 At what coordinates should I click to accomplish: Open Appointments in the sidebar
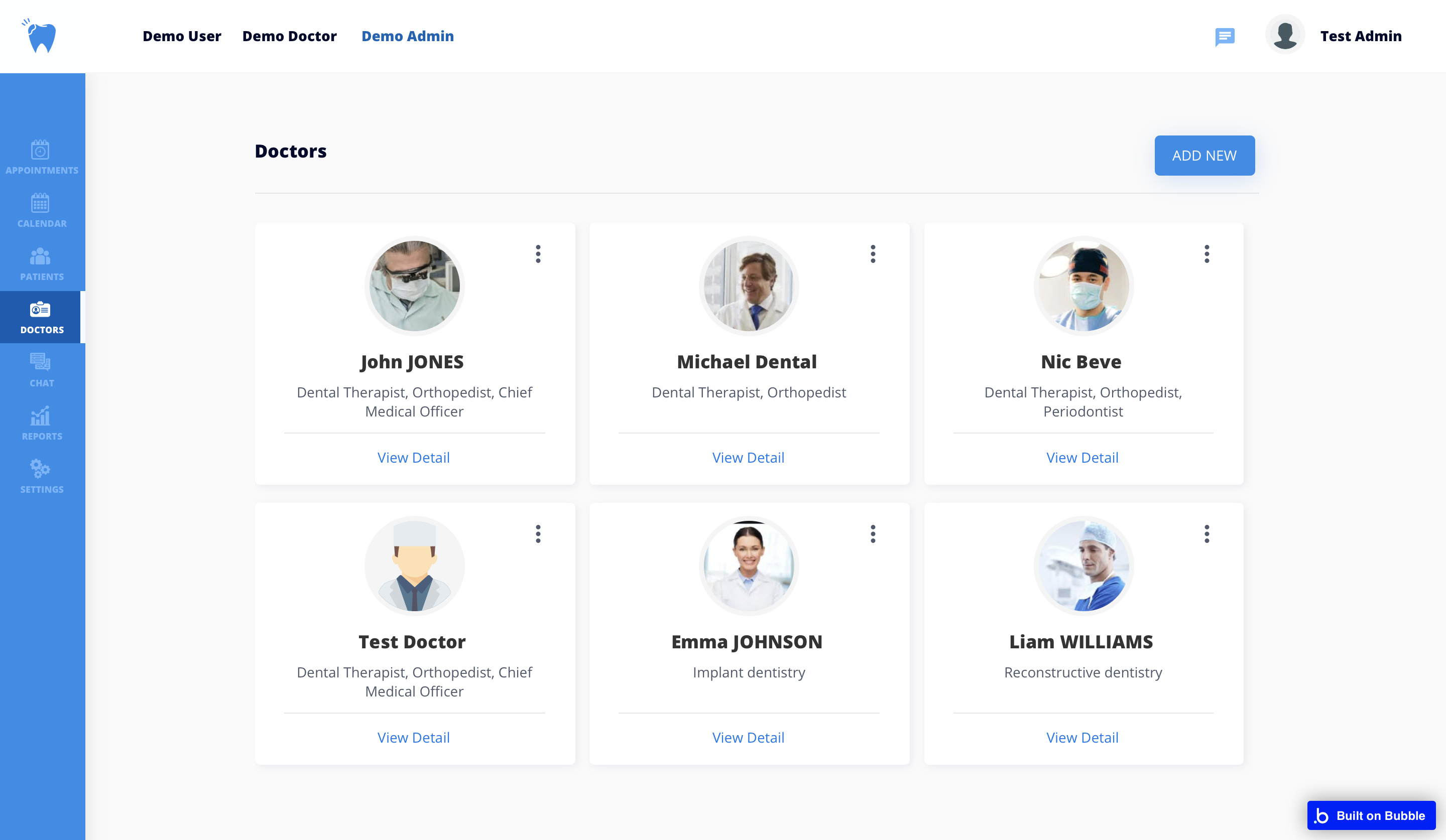tap(42, 158)
